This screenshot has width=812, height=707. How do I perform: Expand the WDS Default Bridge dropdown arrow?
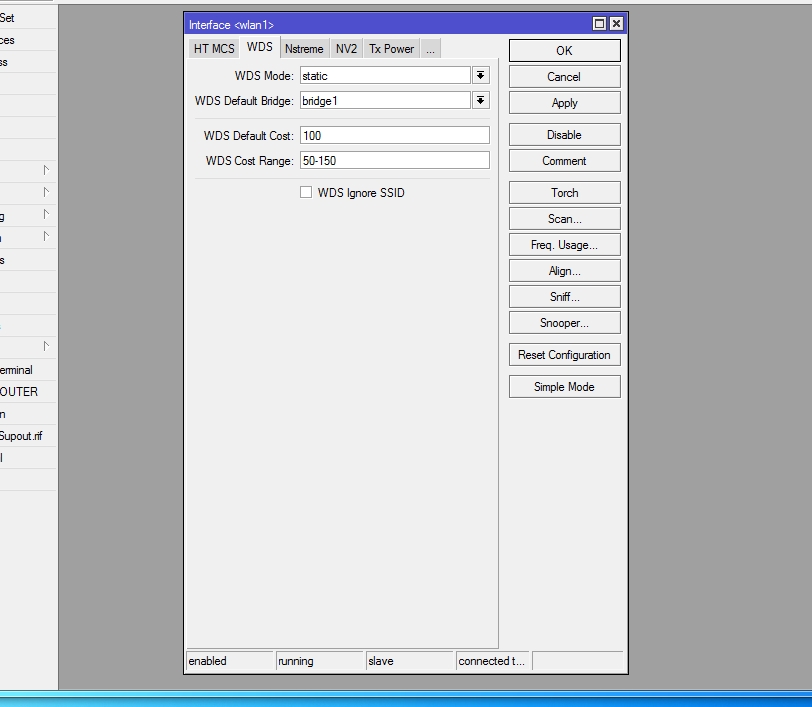click(481, 100)
